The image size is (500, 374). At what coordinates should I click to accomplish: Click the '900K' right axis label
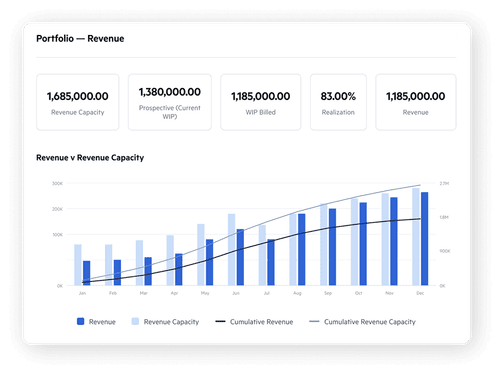(445, 251)
